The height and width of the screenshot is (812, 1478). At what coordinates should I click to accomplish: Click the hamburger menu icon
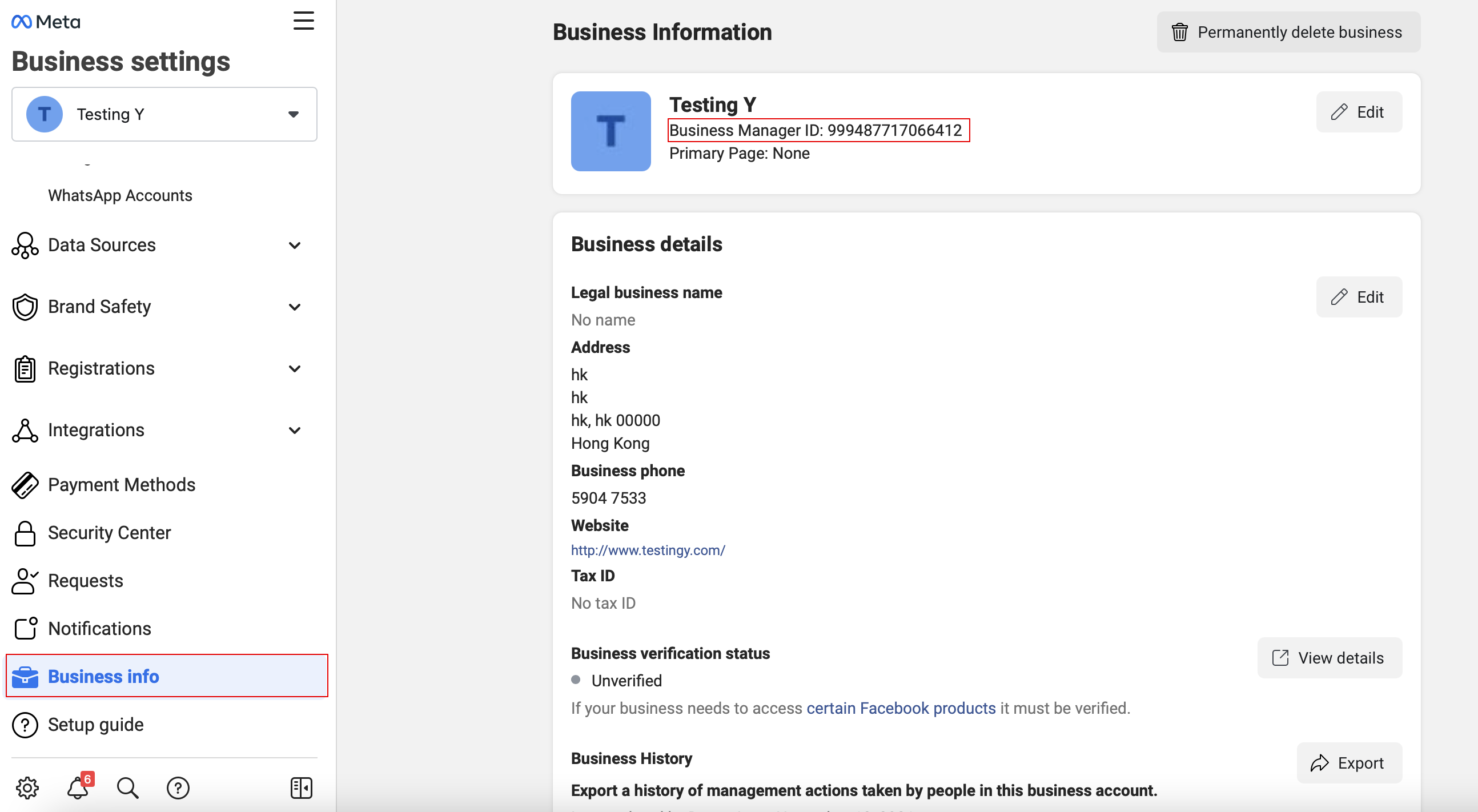coord(303,21)
